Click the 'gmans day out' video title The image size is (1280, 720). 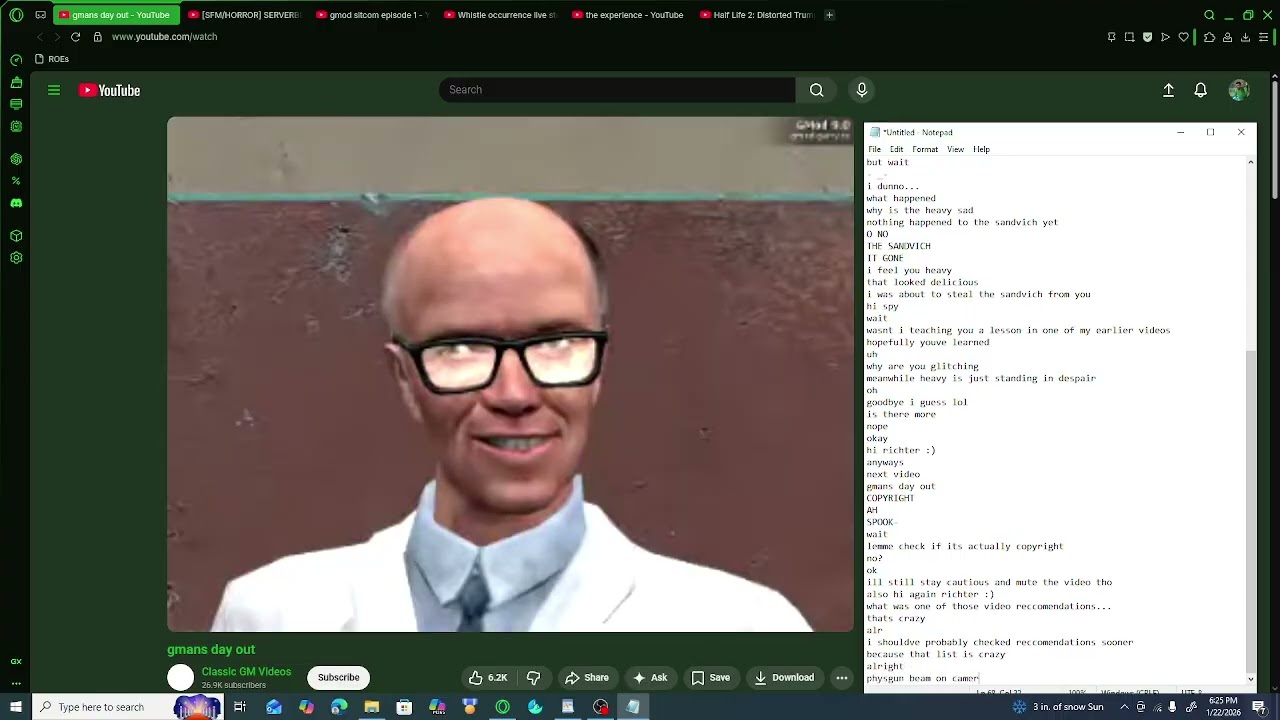coord(211,649)
